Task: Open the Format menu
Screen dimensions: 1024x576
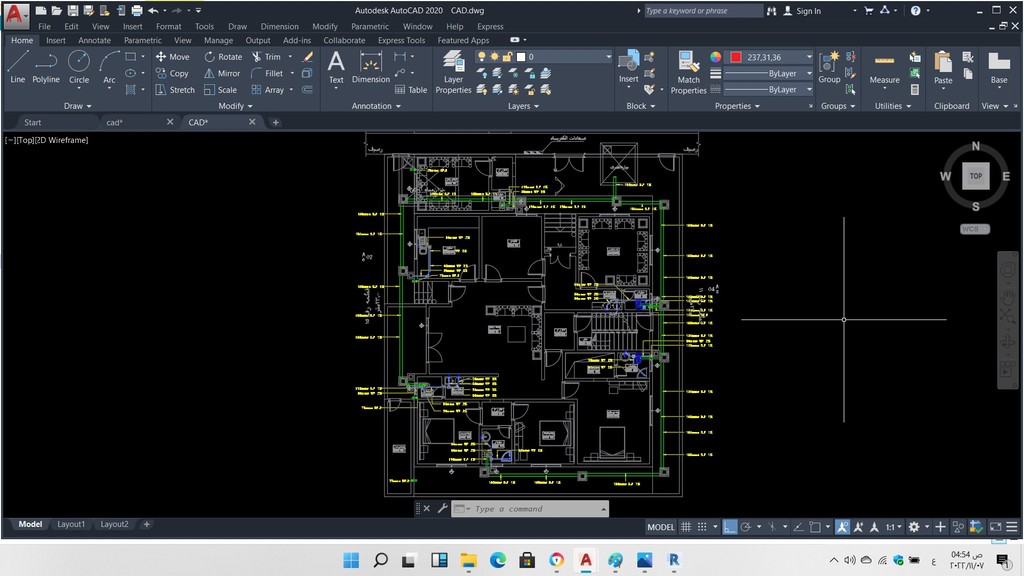Action: tap(168, 26)
